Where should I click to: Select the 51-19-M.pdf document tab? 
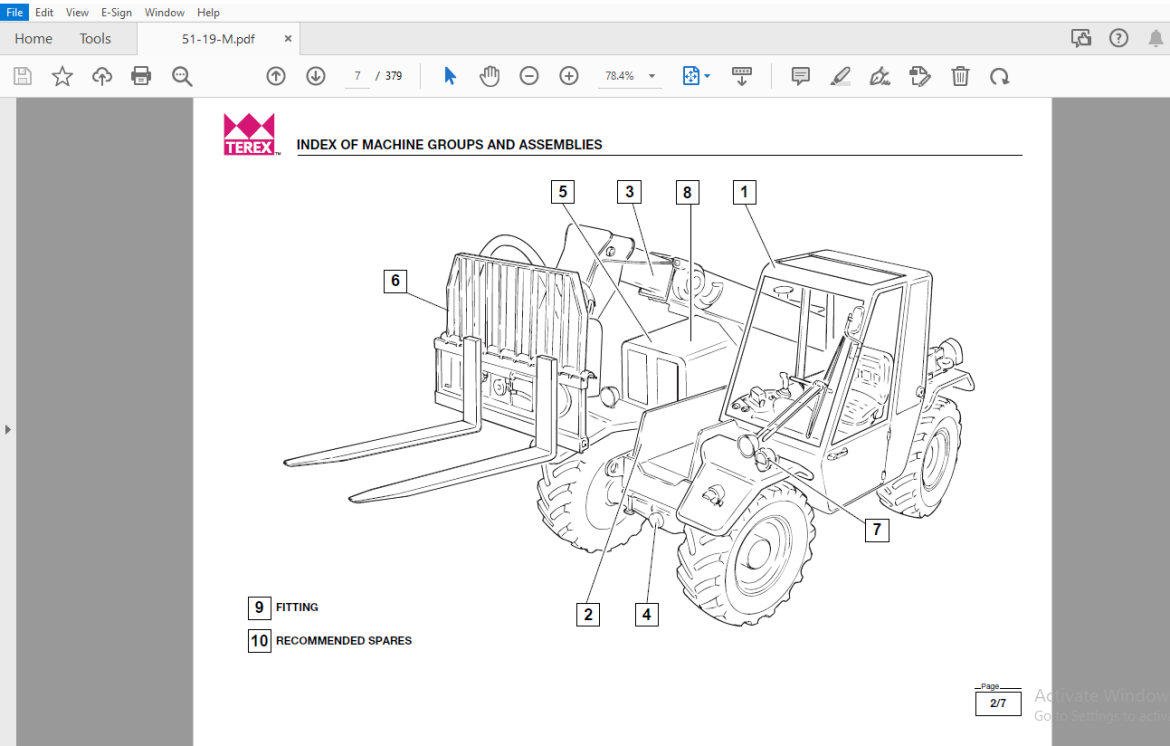click(x=218, y=39)
